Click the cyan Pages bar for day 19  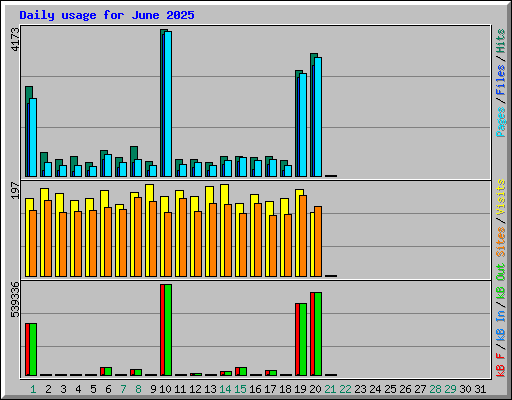[x=303, y=125]
